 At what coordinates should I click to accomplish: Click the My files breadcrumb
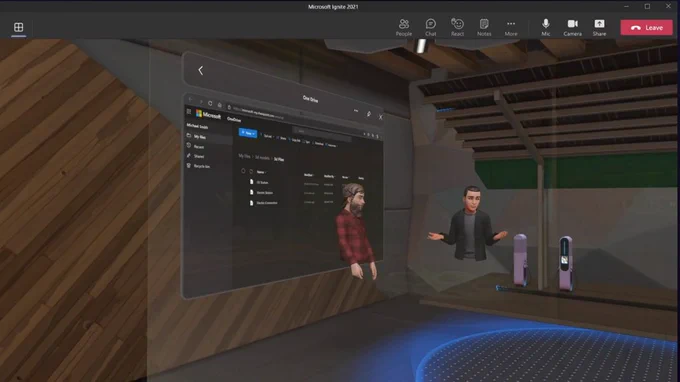pos(244,156)
